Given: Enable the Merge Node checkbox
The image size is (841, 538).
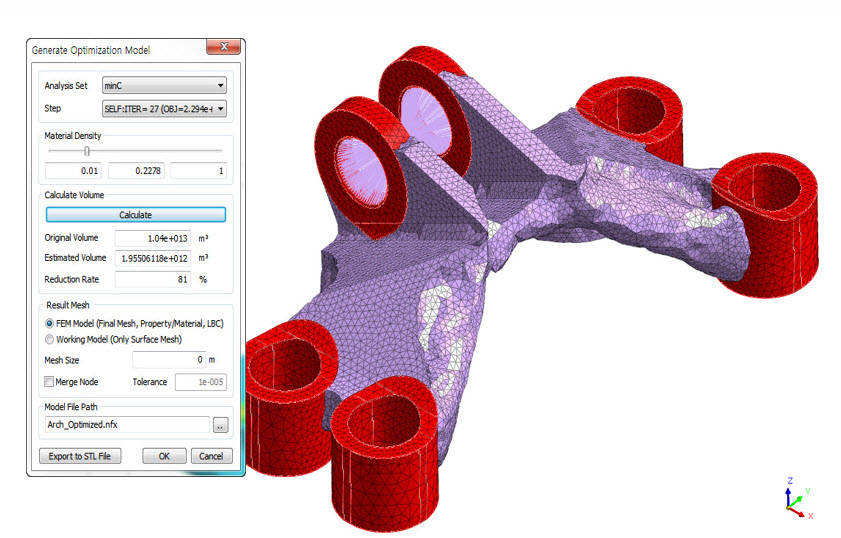Looking at the screenshot, I should coord(50,381).
